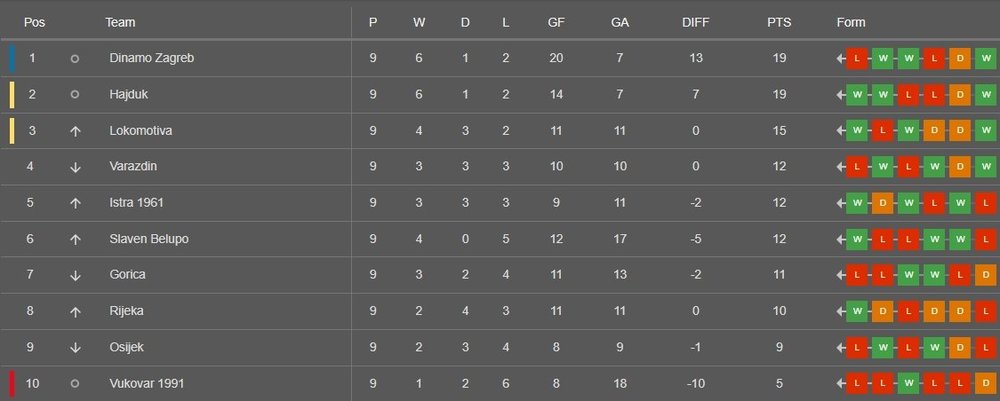Click the red relegation marker beside Vukovar
Image resolution: width=1000 pixels, height=401 pixels.
pos(12,384)
